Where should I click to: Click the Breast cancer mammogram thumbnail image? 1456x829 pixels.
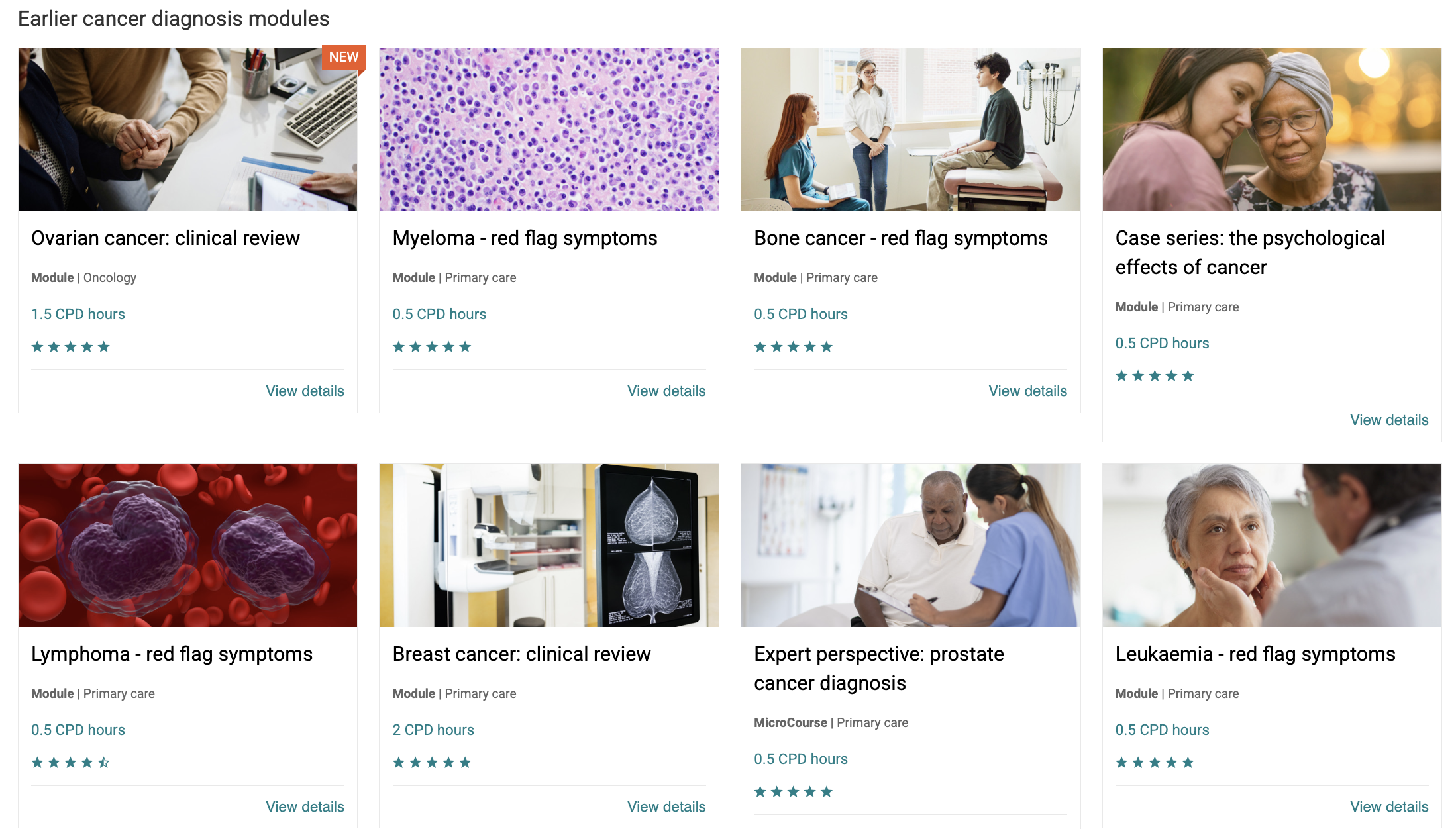pyautogui.click(x=549, y=546)
